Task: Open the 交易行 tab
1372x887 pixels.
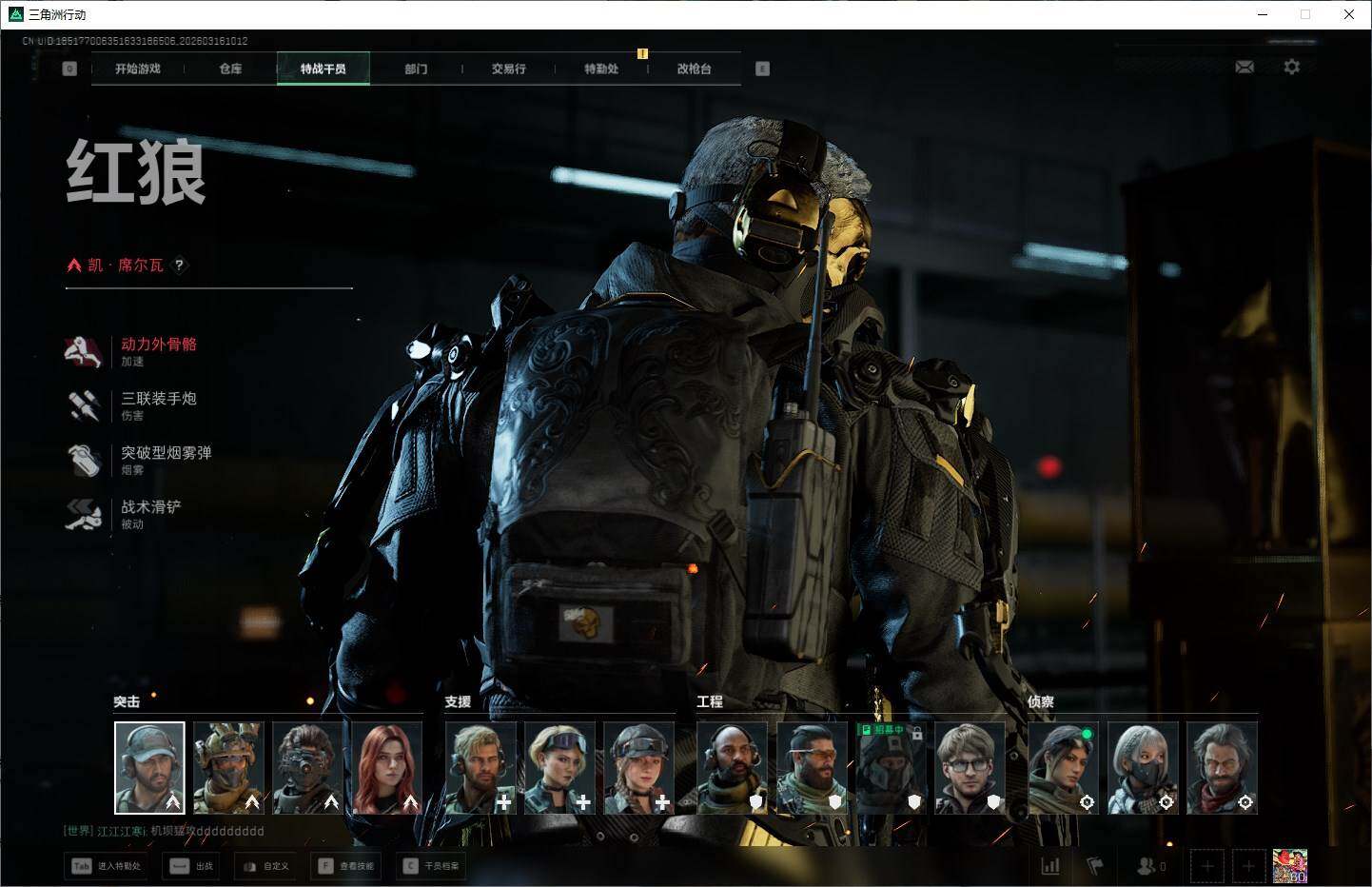Action: (x=509, y=69)
